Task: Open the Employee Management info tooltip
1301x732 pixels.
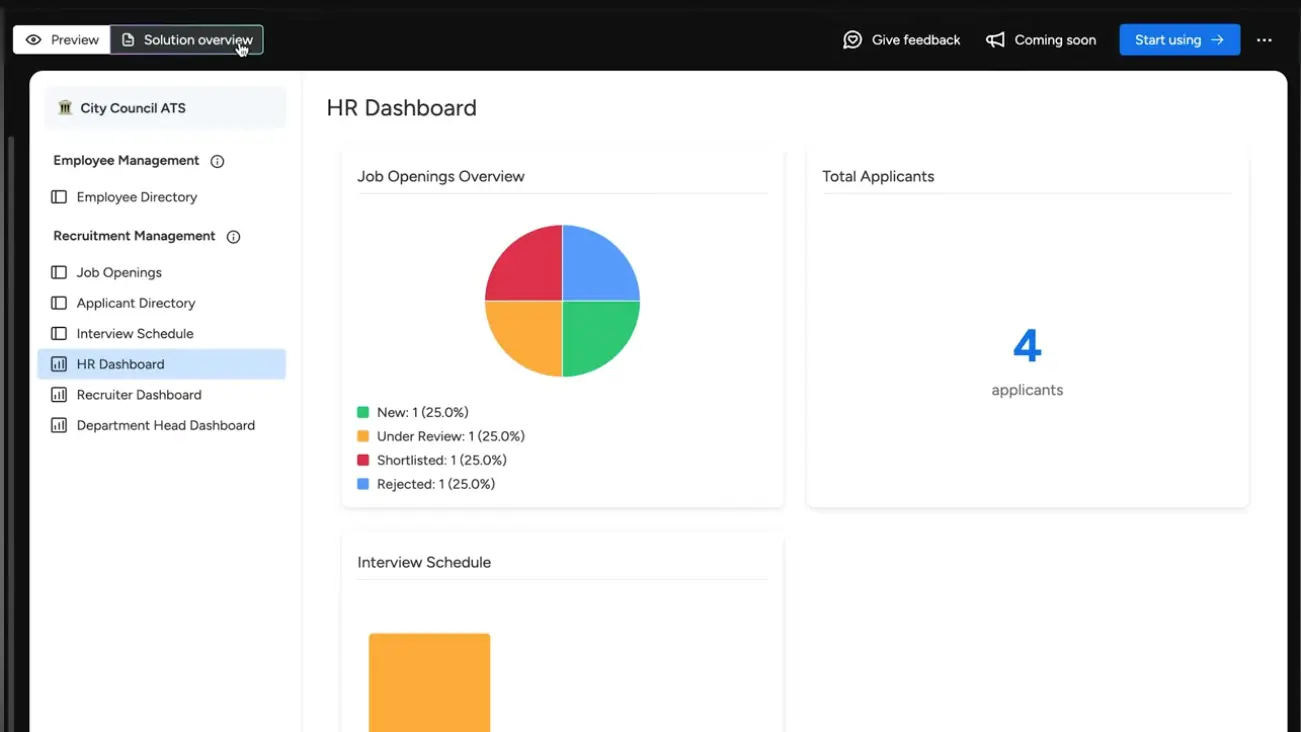Action: [217, 161]
